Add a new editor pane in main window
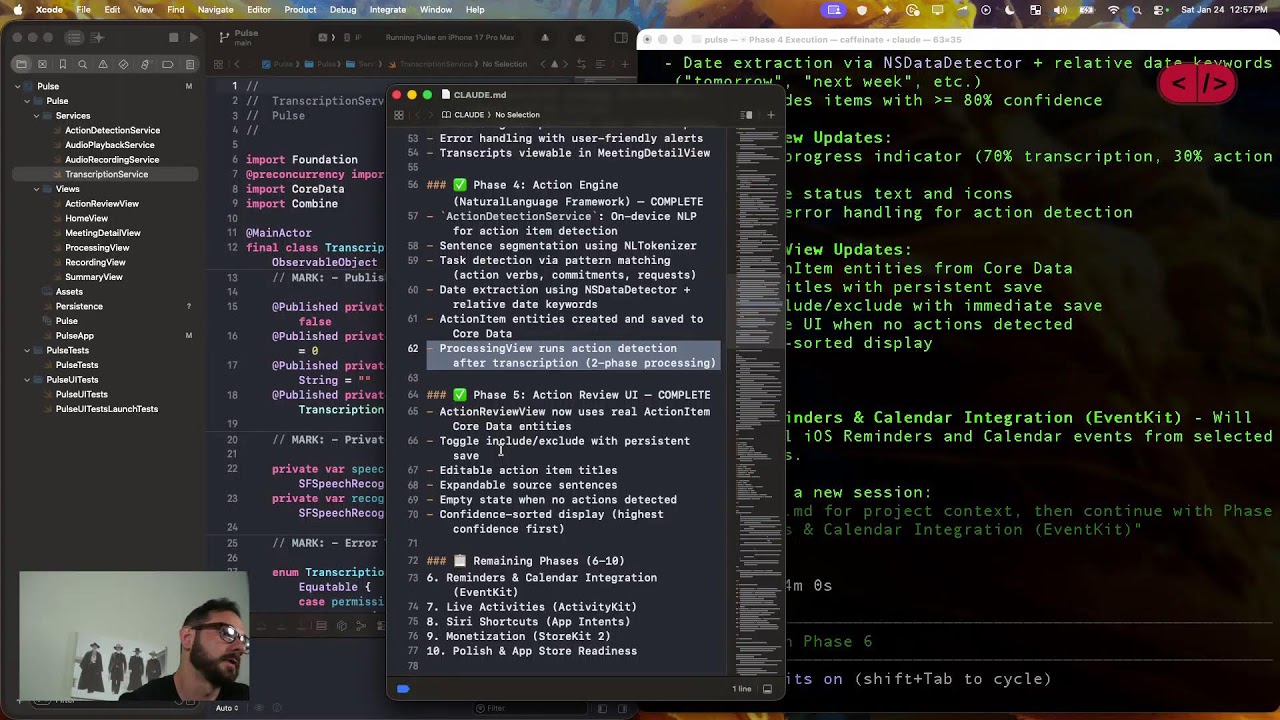Viewport: 1280px width, 720px height. tap(624, 64)
